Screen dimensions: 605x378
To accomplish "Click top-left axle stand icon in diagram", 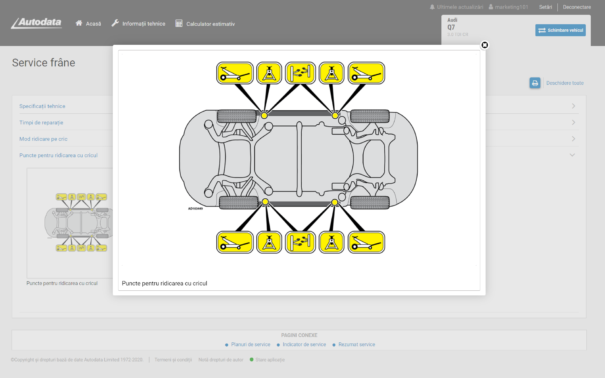I will click(x=269, y=73).
